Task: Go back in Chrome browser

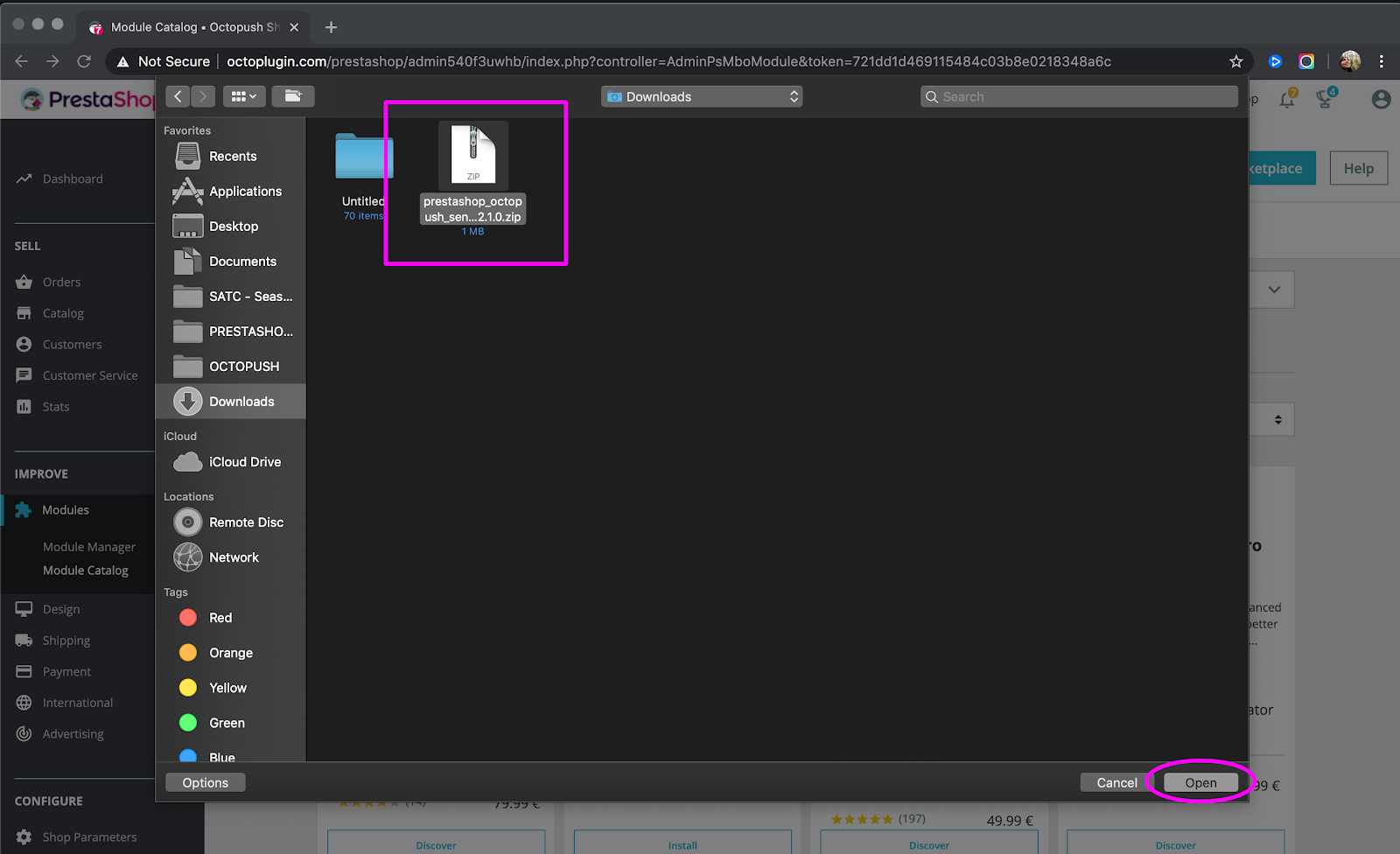Action: coord(22,61)
